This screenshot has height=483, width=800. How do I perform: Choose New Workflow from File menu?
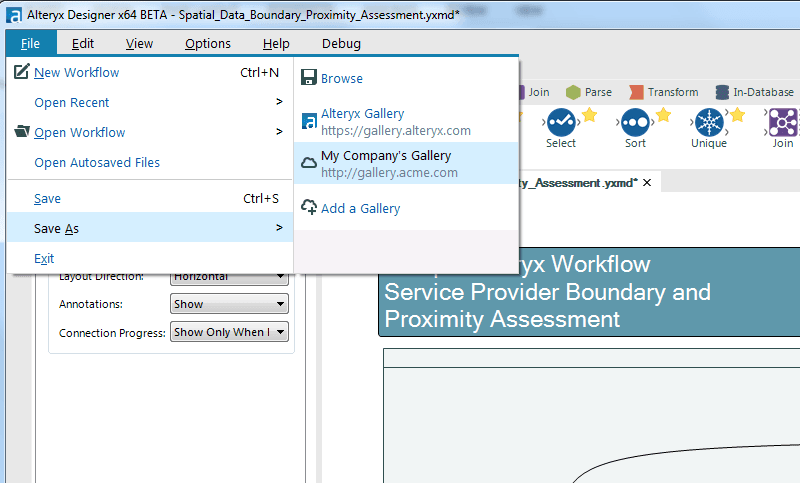tap(149, 72)
